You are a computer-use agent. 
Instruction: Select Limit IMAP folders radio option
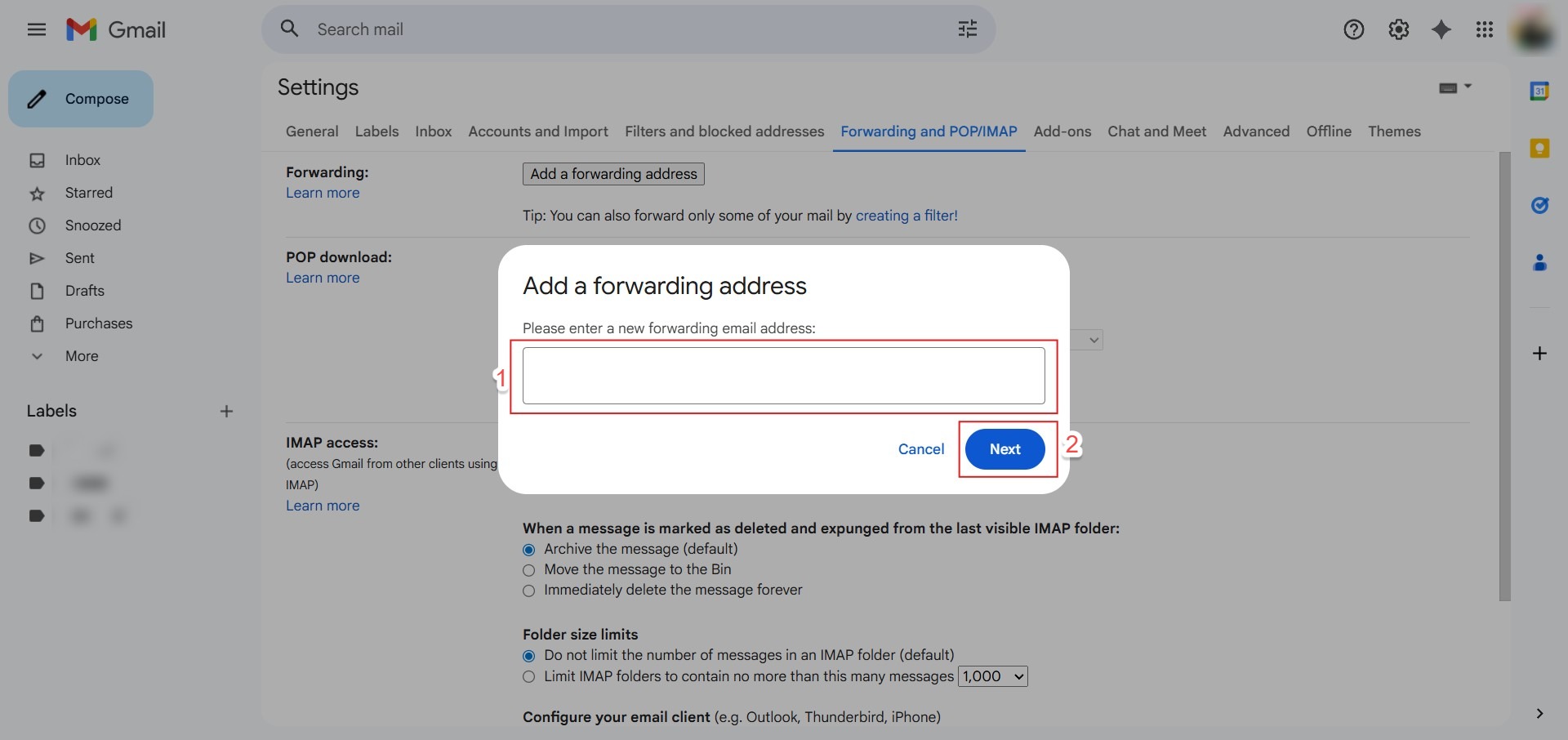click(x=529, y=677)
